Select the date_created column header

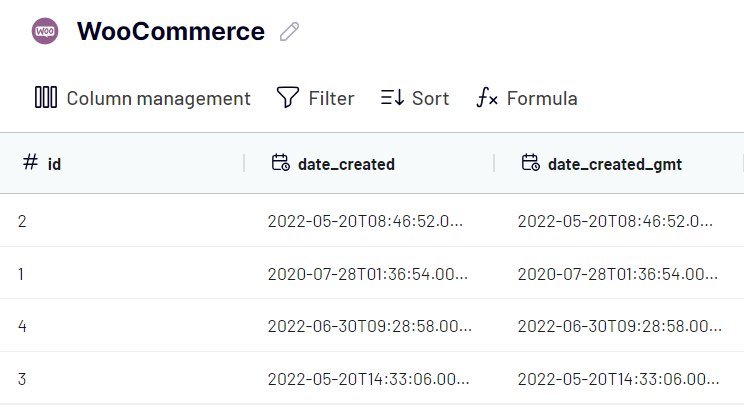click(x=369, y=164)
